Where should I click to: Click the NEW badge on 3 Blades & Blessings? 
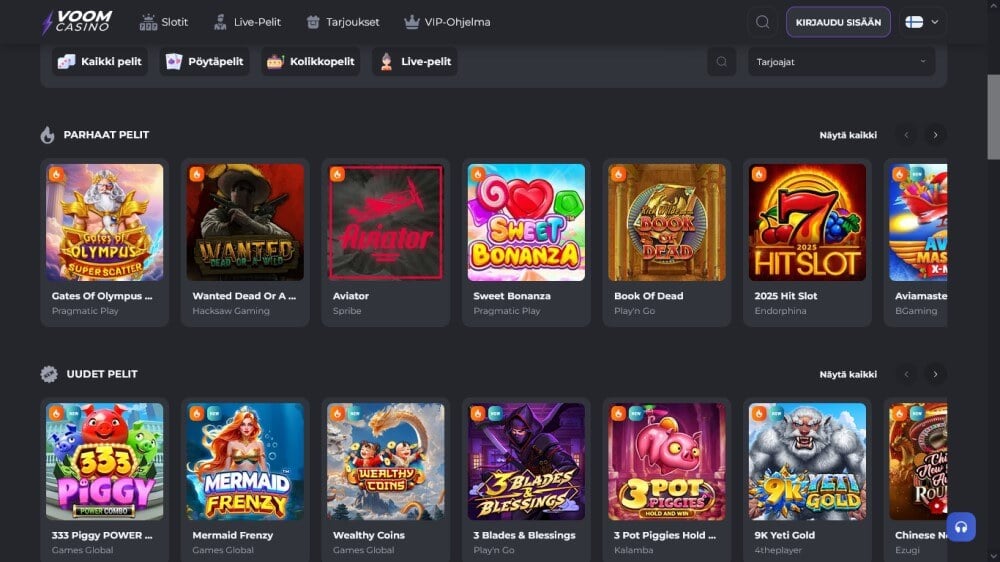[x=495, y=413]
